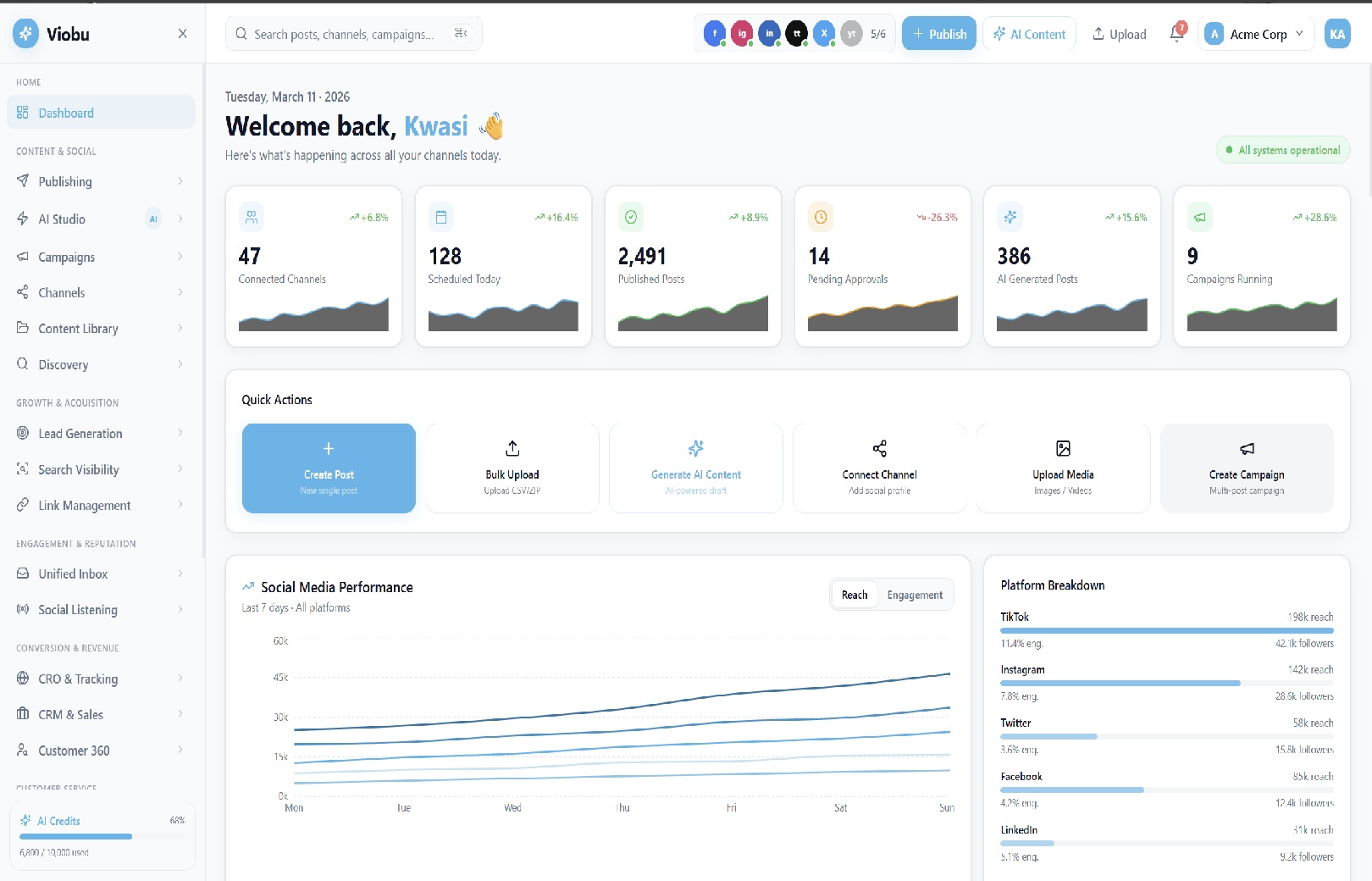The image size is (1372, 881).
Task: Open the Acme Corp workspace dropdown
Action: click(x=1256, y=34)
